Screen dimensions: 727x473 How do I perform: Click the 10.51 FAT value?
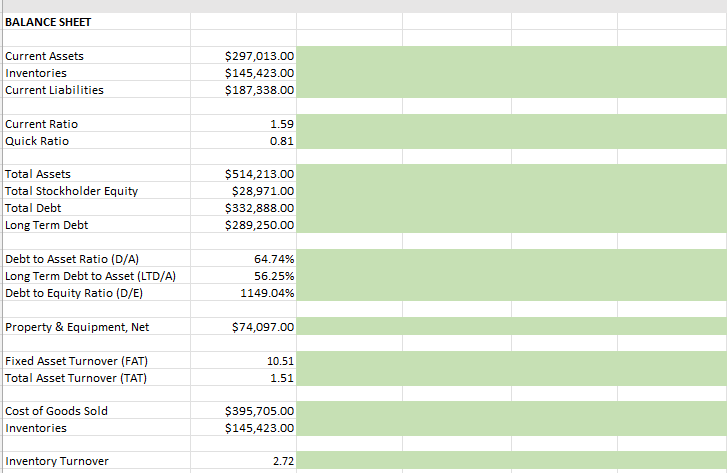(243, 360)
